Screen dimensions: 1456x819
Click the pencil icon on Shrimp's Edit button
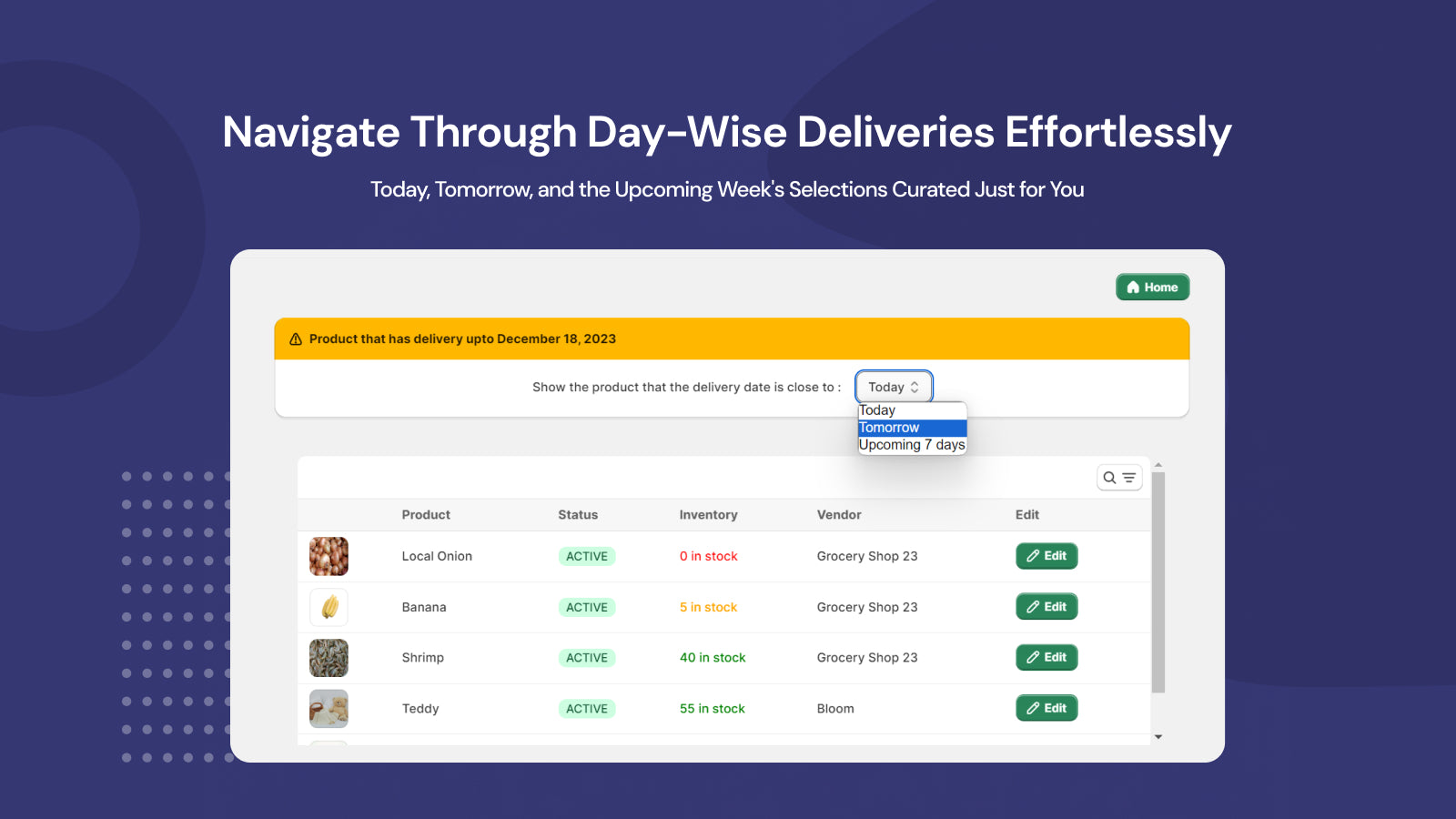click(1033, 657)
